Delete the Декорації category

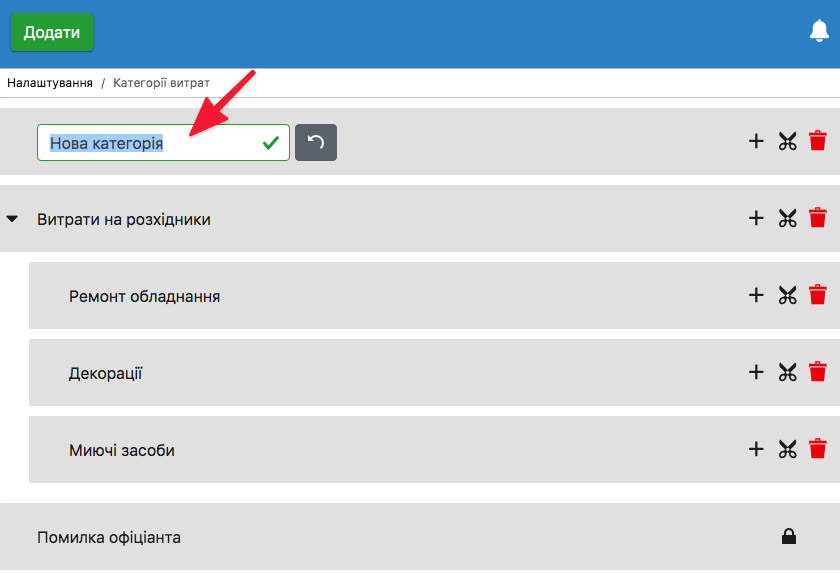pyautogui.click(x=818, y=372)
